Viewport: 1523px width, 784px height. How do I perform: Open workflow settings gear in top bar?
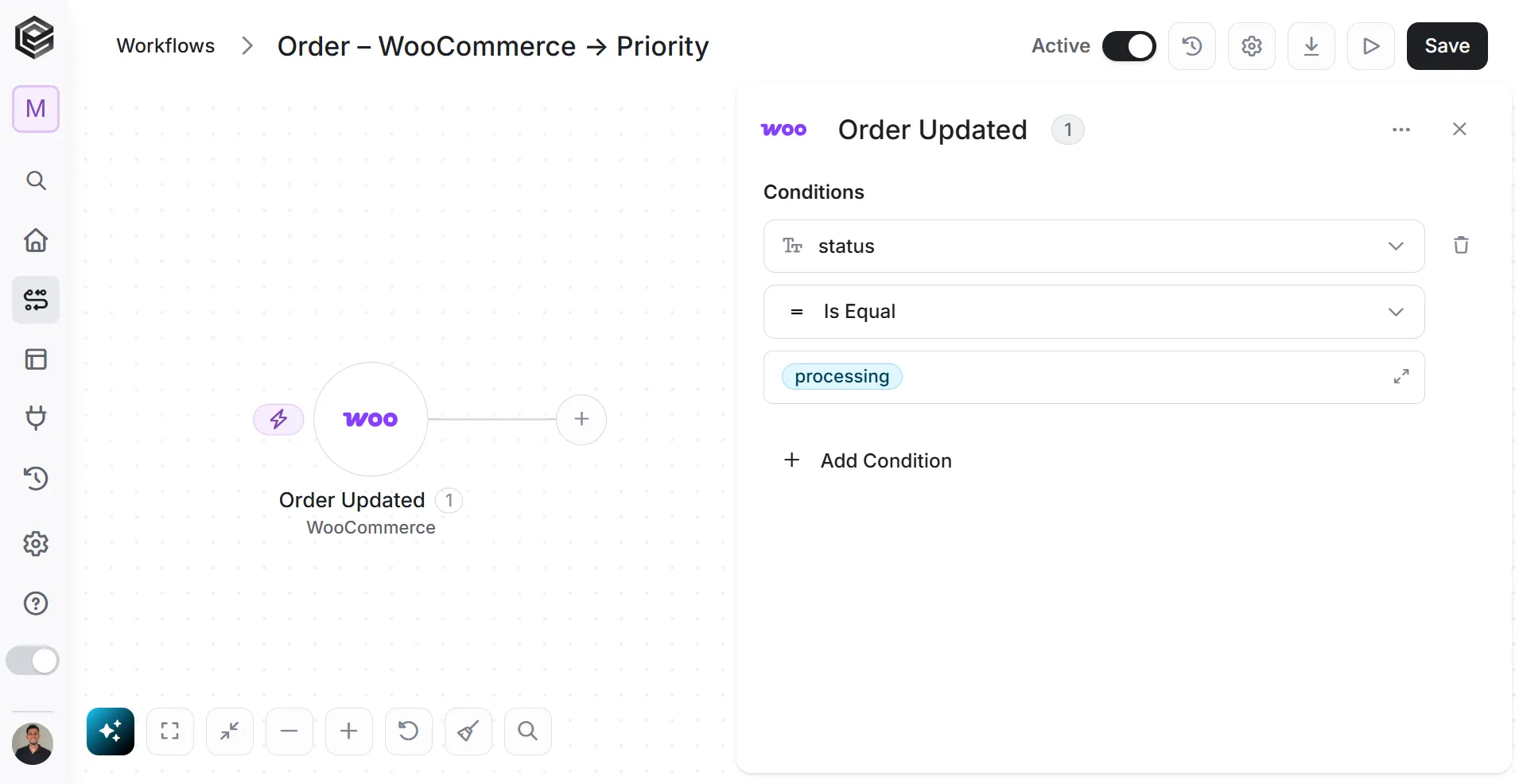click(1252, 46)
